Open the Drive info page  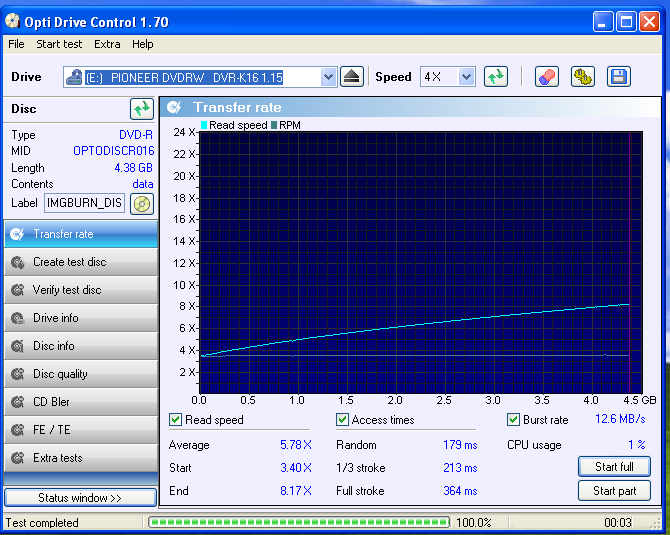(x=81, y=318)
